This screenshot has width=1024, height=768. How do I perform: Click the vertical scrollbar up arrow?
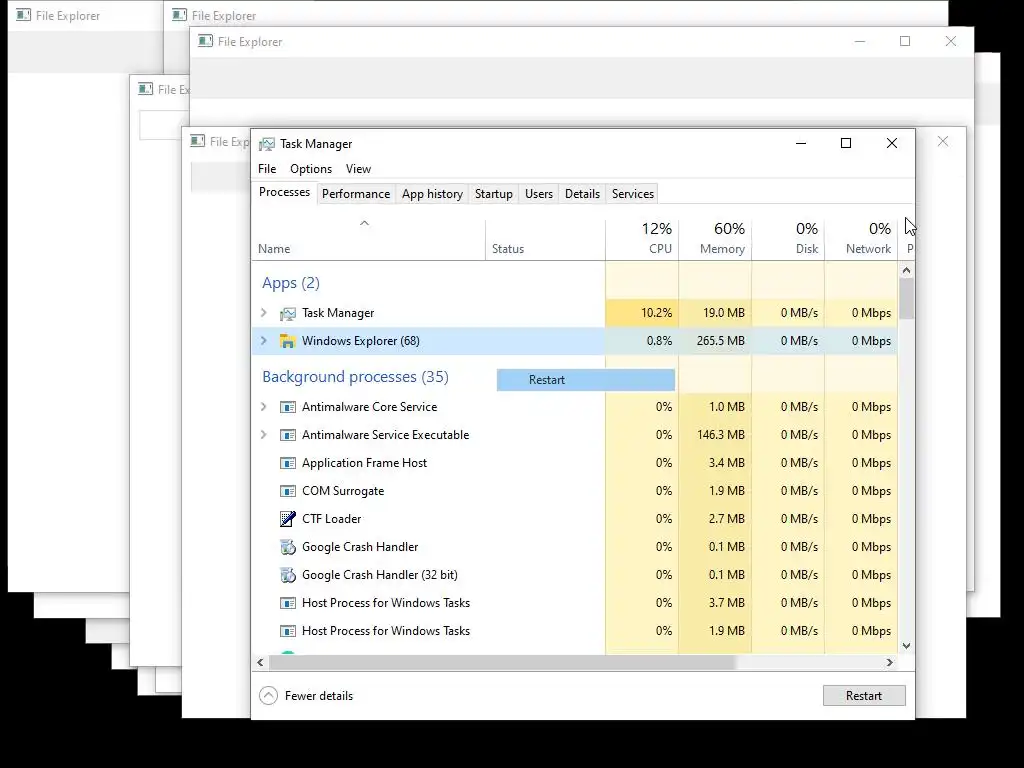[906, 270]
